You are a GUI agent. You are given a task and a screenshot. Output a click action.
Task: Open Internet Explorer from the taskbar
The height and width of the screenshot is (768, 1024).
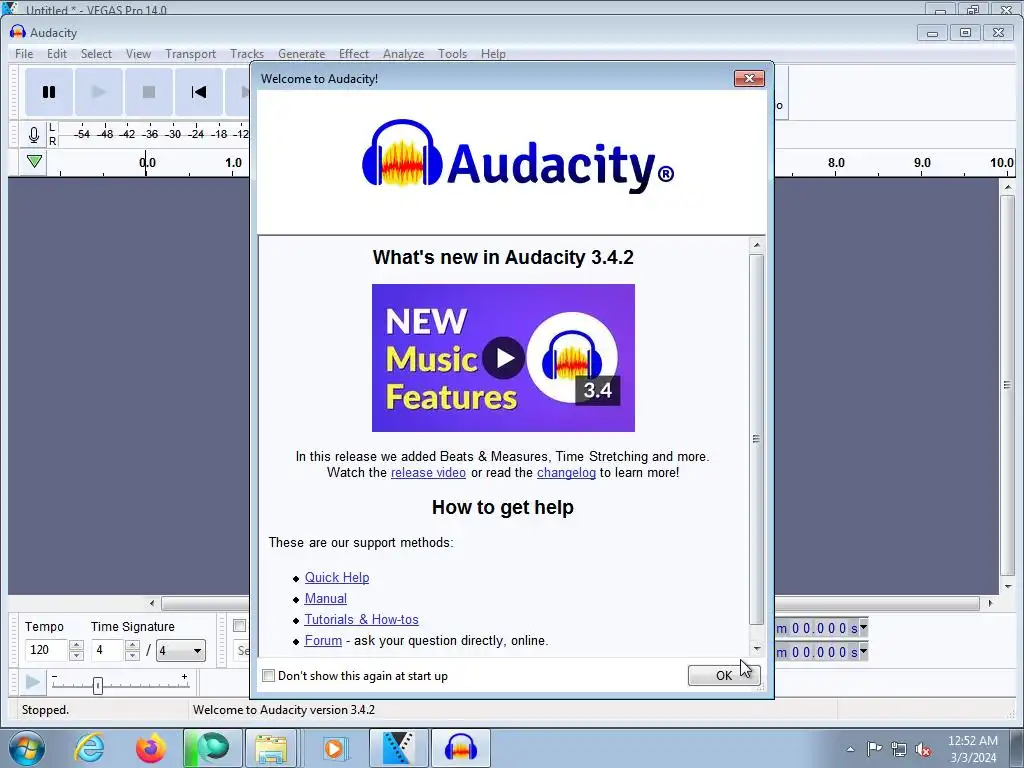[89, 748]
